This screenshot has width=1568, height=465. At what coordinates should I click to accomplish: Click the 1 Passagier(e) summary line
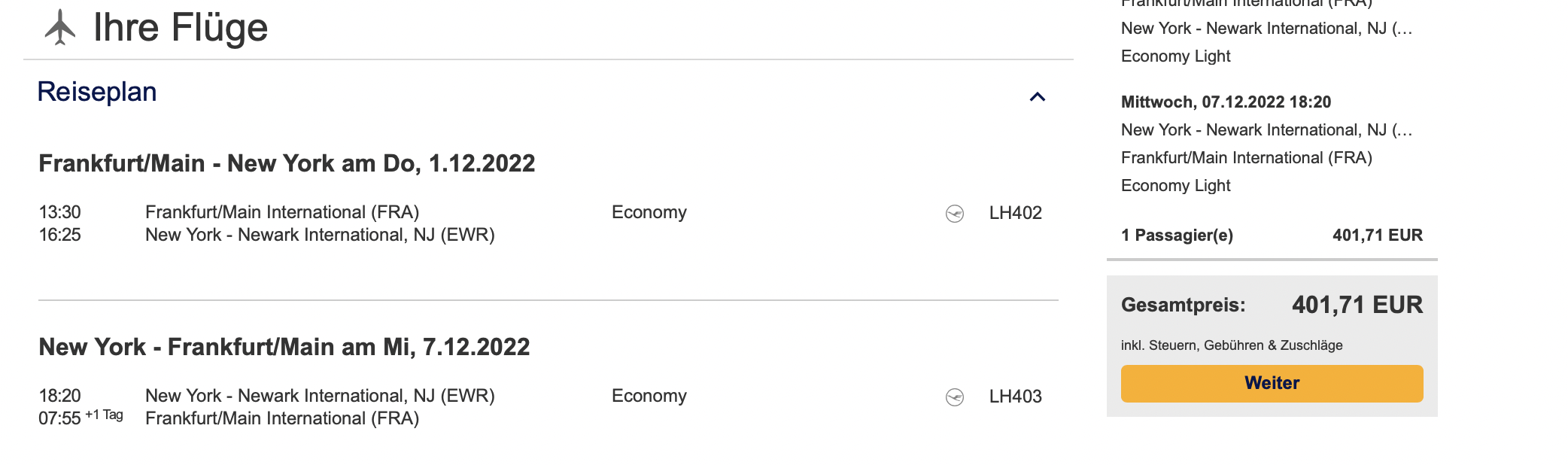(x=1177, y=236)
